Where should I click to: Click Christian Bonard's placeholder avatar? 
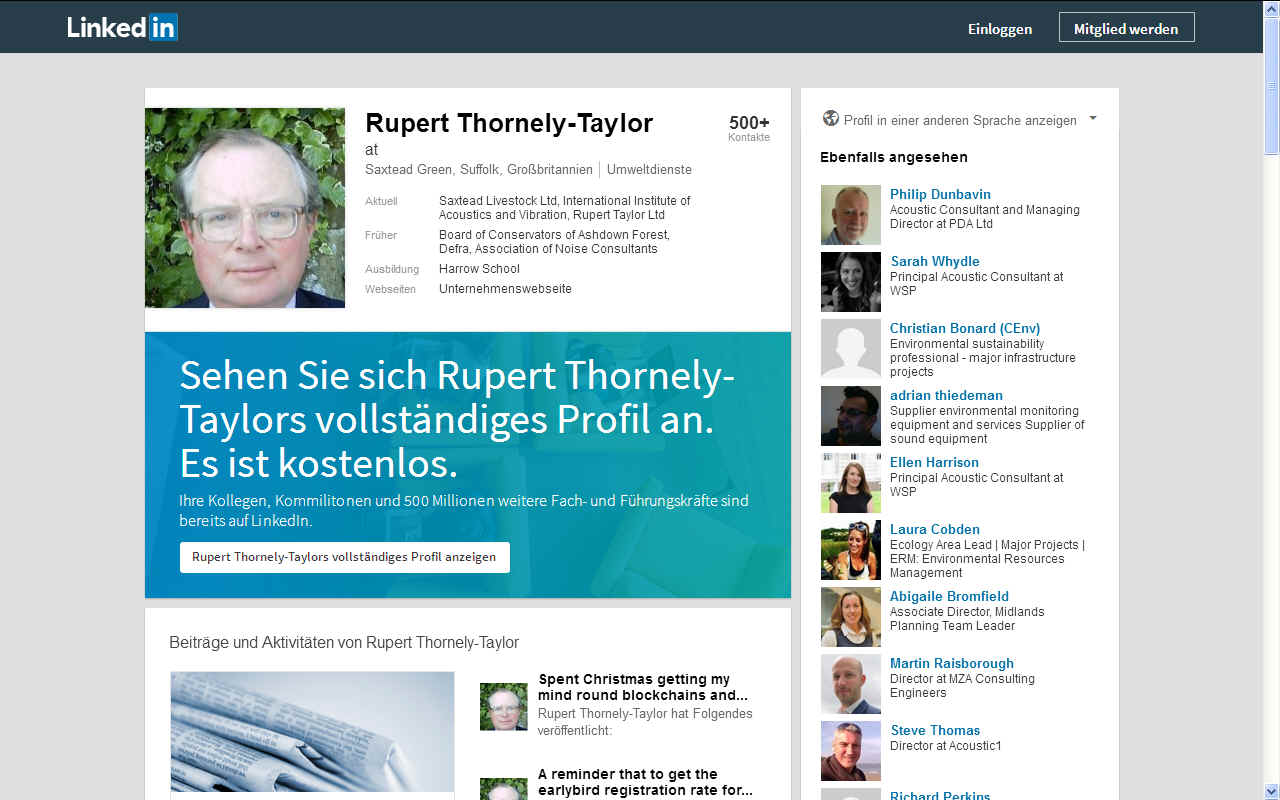click(851, 349)
